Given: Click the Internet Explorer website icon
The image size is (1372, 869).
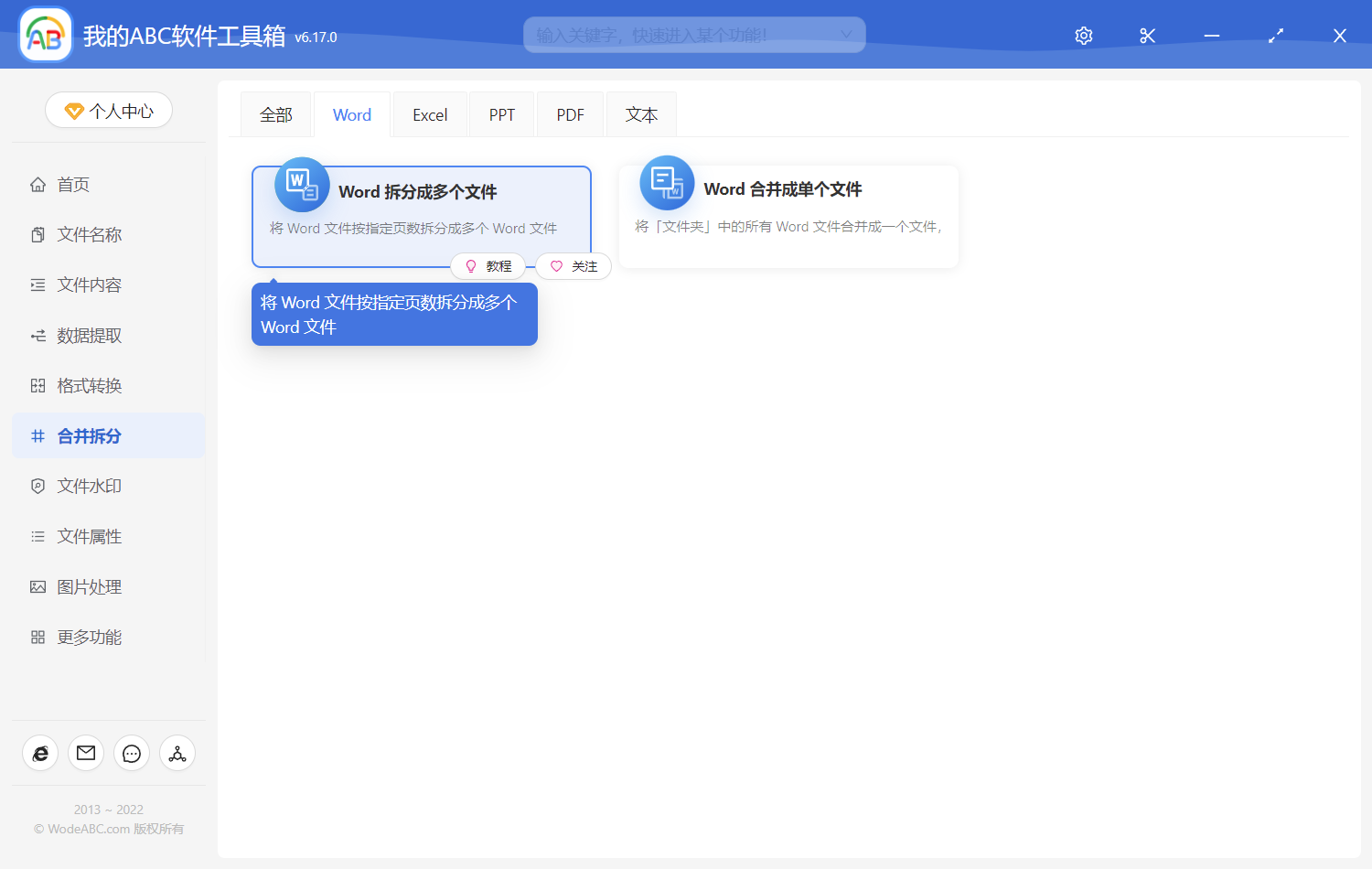Looking at the screenshot, I should pos(39,753).
